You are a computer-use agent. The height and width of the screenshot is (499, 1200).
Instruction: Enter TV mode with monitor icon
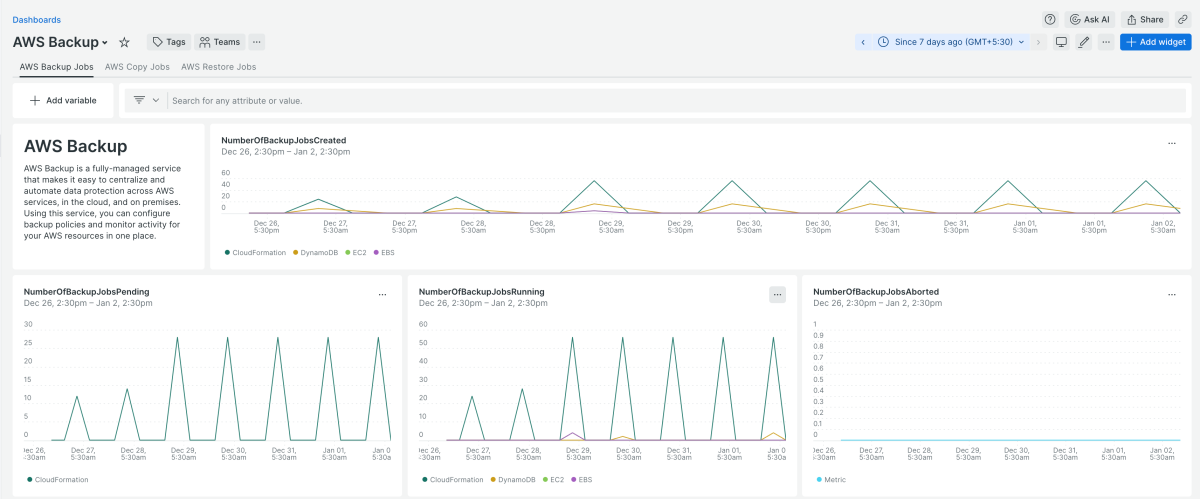pyautogui.click(x=1061, y=42)
